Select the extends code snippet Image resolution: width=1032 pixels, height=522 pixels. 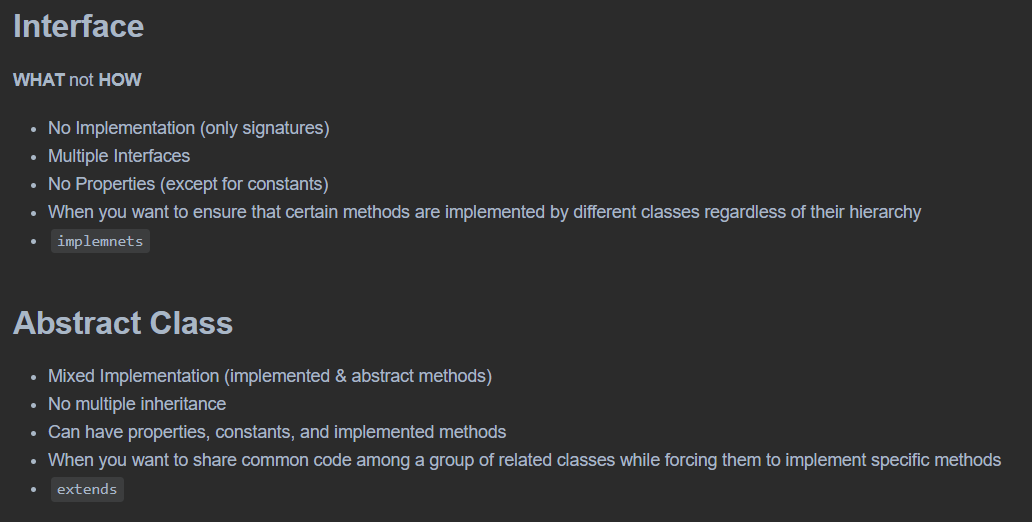point(87,489)
